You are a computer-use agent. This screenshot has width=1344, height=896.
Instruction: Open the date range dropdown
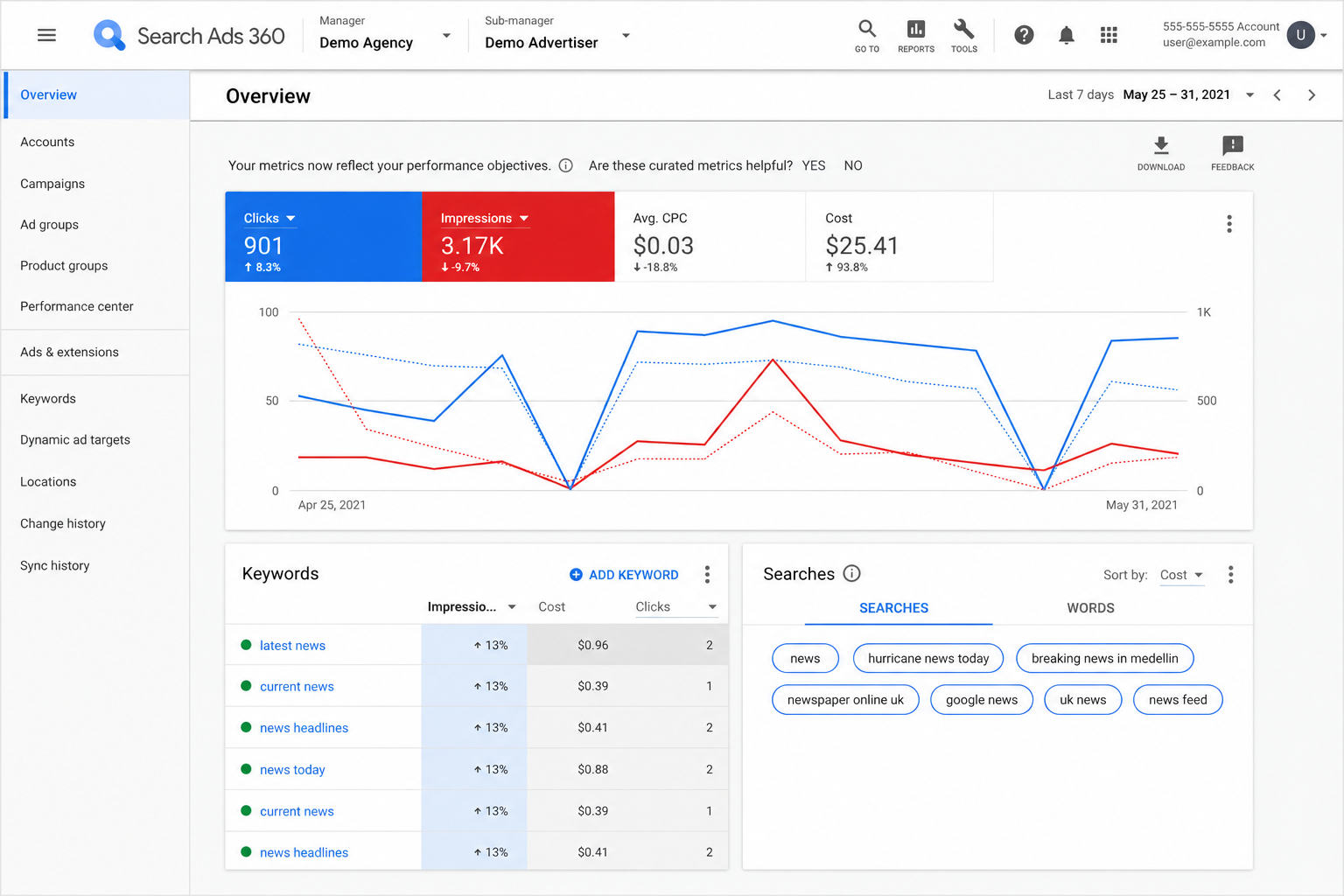pyautogui.click(x=1249, y=95)
